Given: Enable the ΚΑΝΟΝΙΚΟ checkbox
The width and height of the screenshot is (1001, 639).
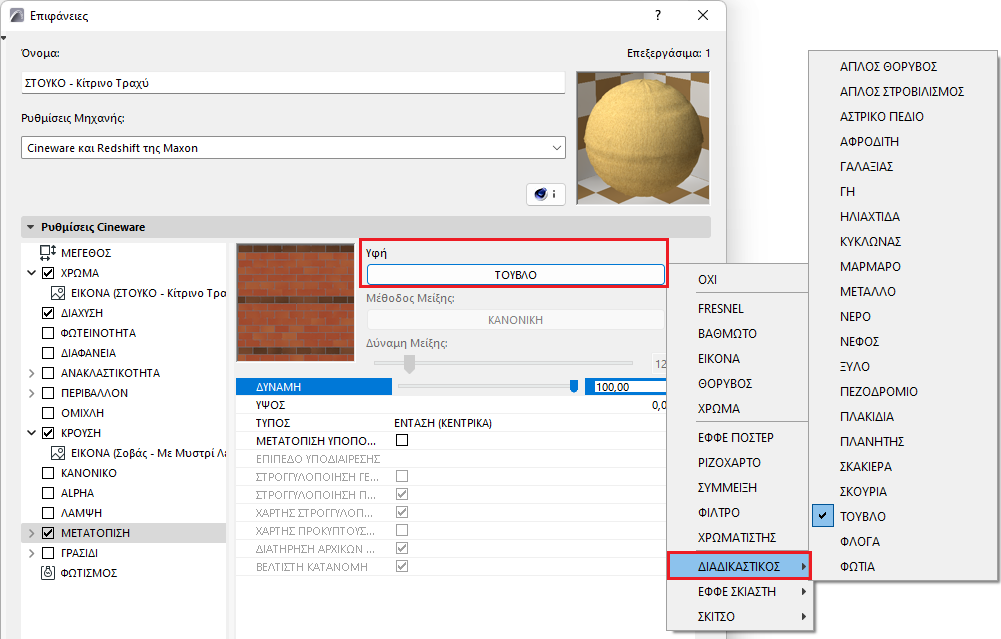Looking at the screenshot, I should 48,473.
